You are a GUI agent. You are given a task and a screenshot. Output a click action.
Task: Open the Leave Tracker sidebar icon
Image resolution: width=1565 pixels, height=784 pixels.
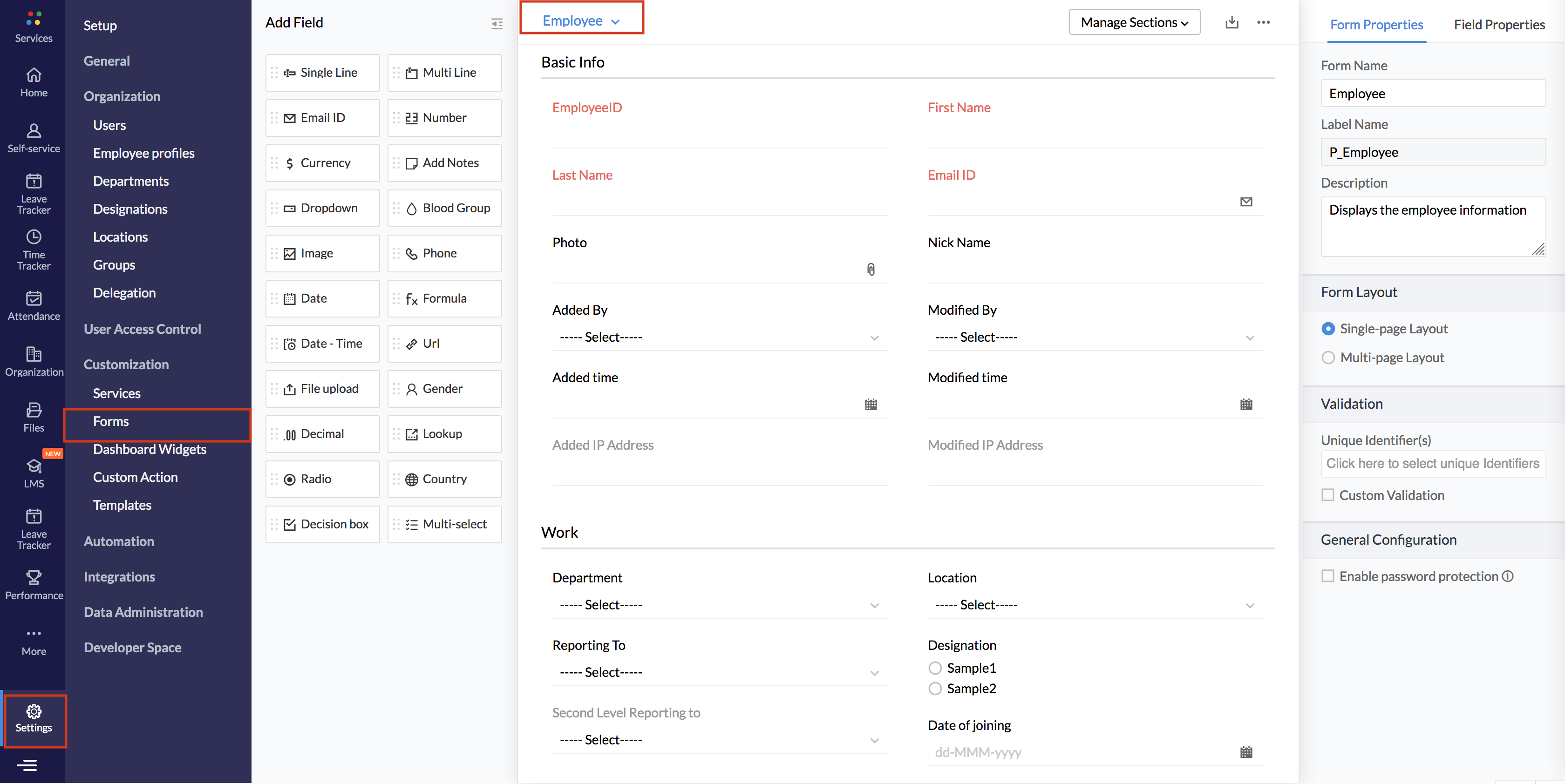coord(34,182)
